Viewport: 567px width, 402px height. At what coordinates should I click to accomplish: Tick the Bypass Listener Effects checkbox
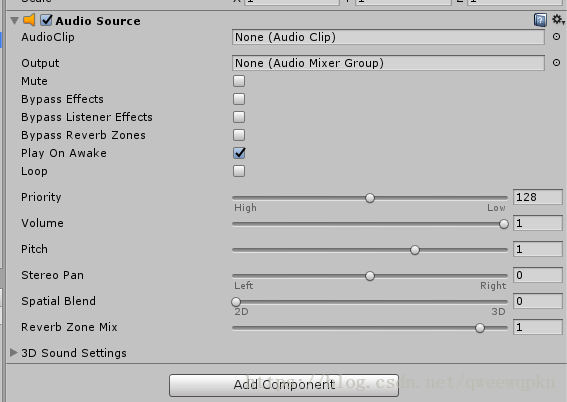coord(239,117)
